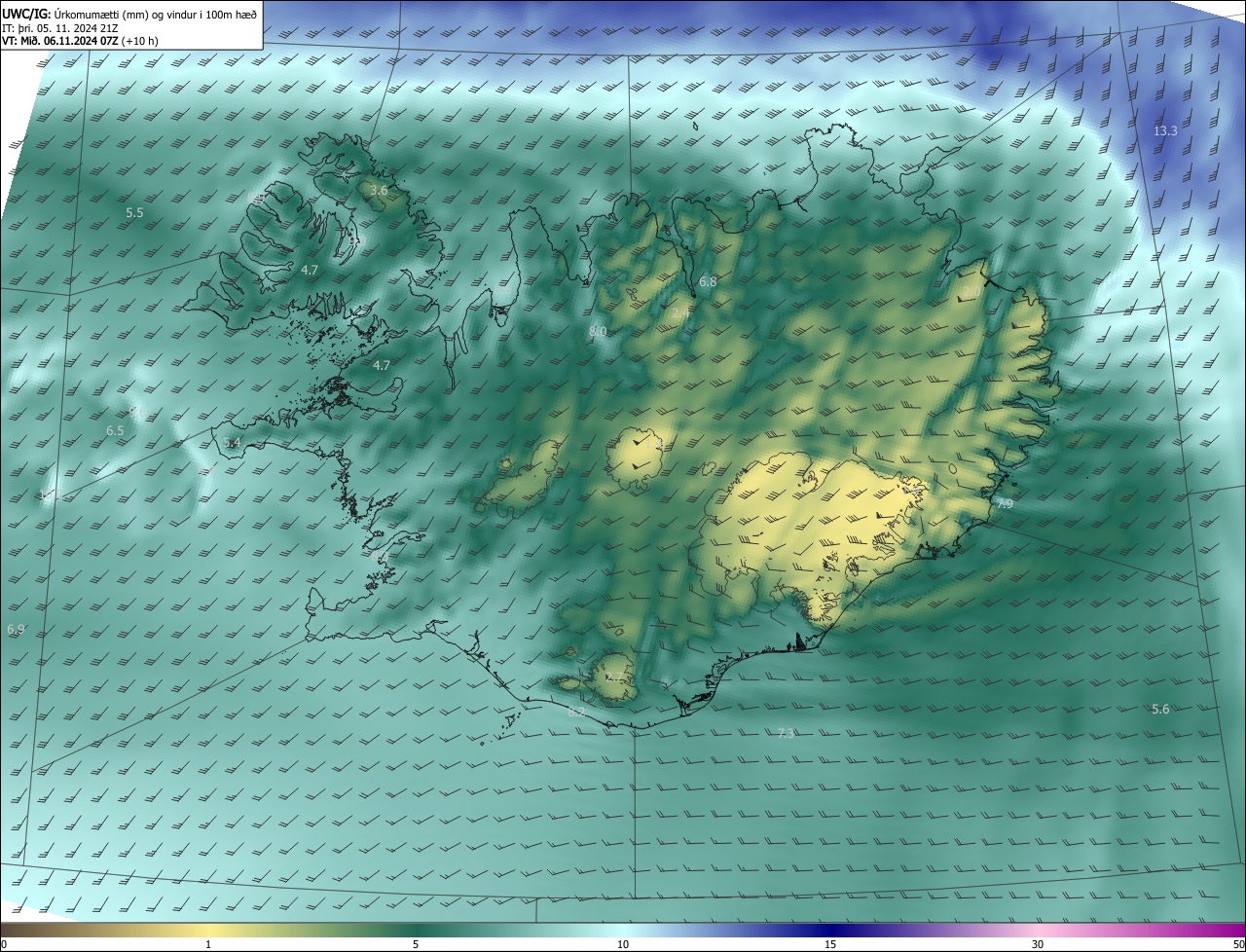
Task: Click the IT 05. 11. 2024 21Z line
Action: (x=60, y=27)
